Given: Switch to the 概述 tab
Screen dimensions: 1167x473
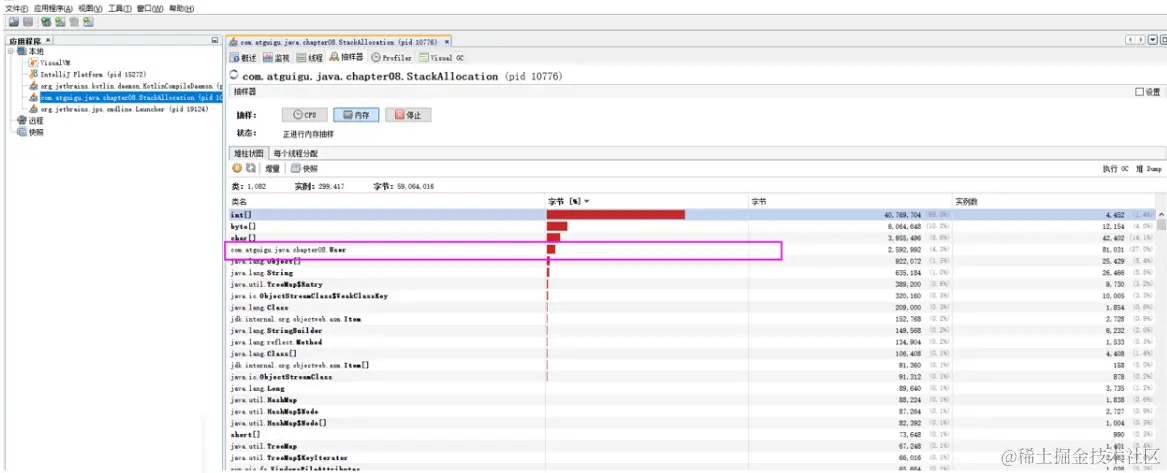Looking at the screenshot, I should click(x=244, y=57).
